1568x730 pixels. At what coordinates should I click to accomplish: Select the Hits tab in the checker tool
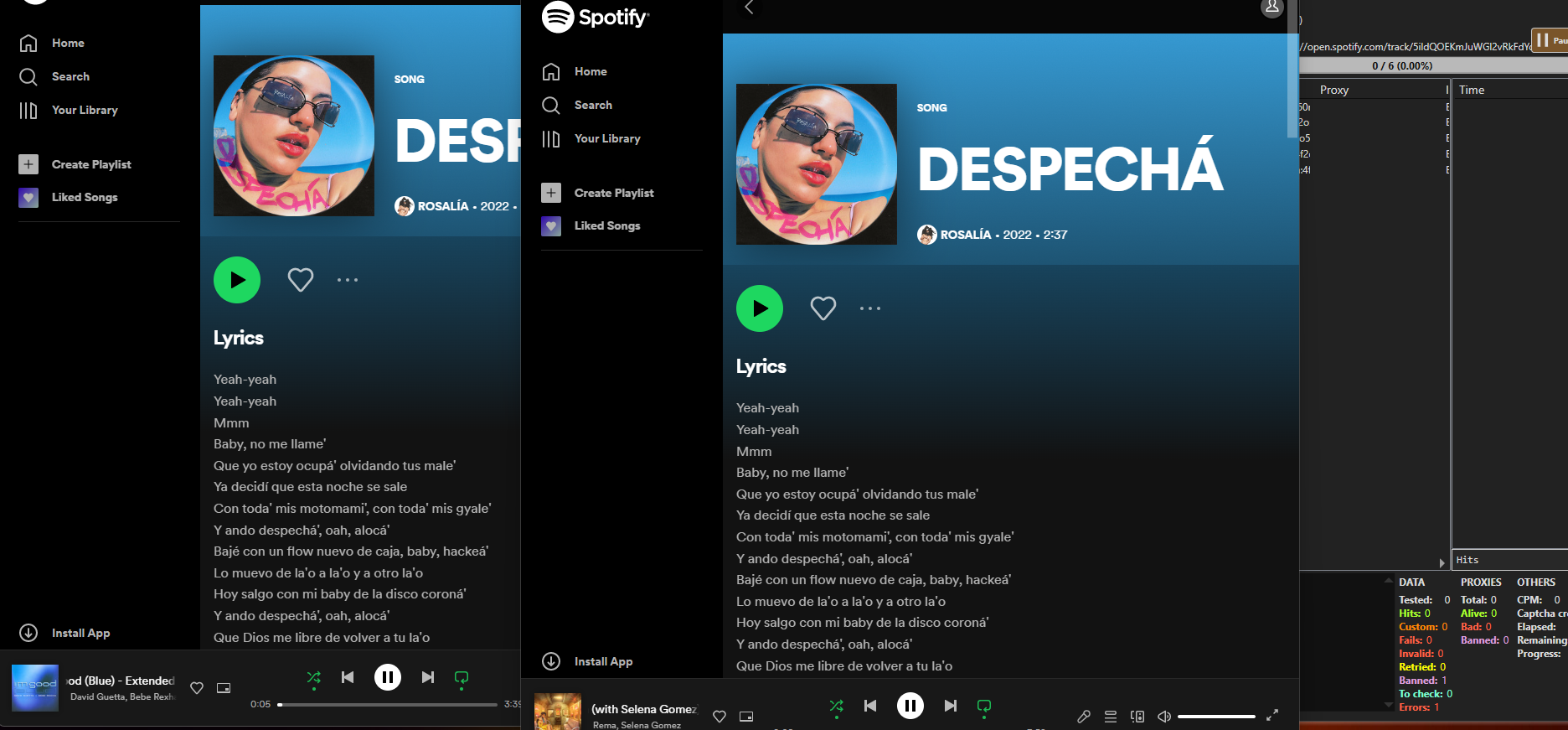pos(1467,560)
